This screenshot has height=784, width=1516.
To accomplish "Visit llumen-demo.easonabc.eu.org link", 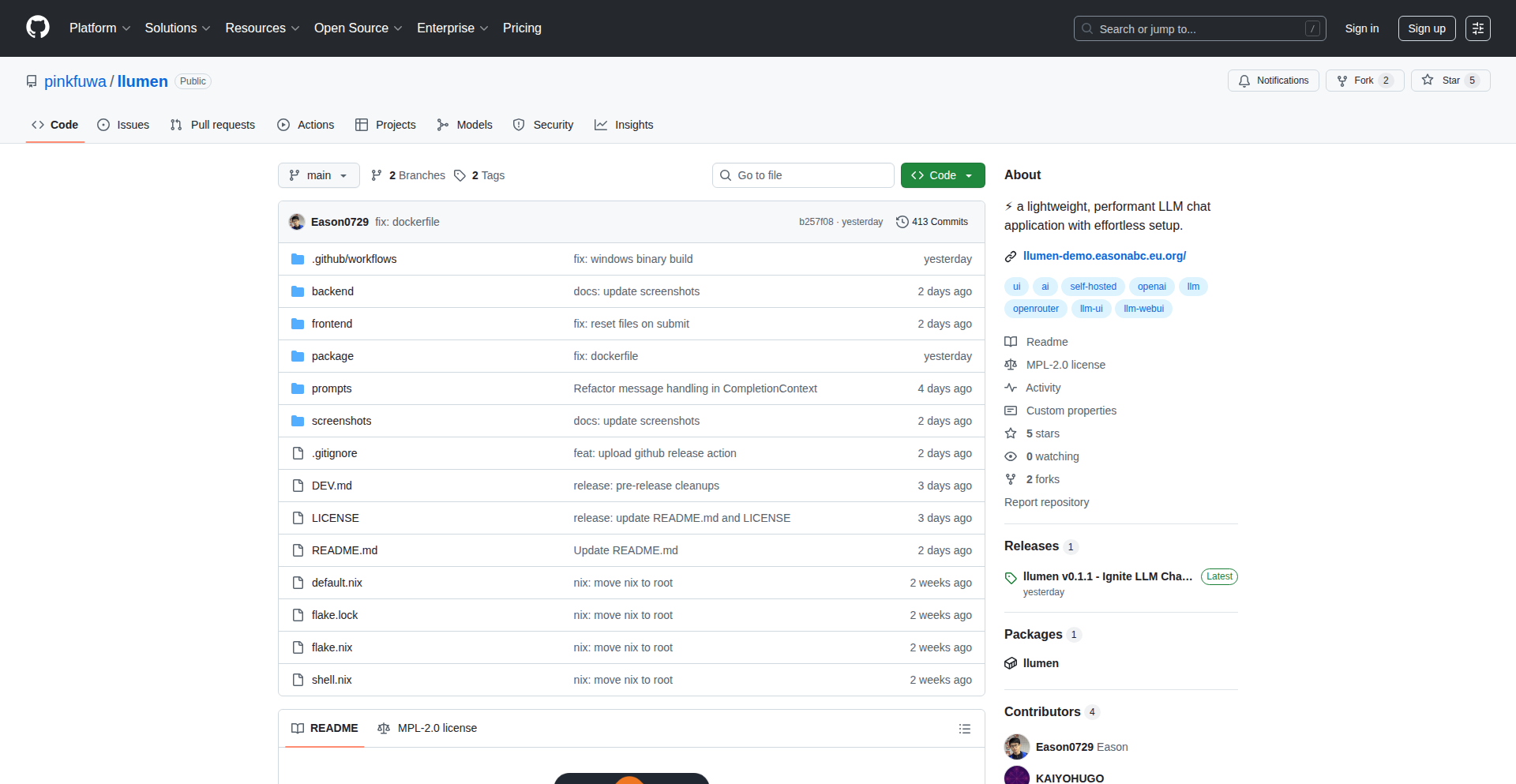I will click(x=1104, y=256).
